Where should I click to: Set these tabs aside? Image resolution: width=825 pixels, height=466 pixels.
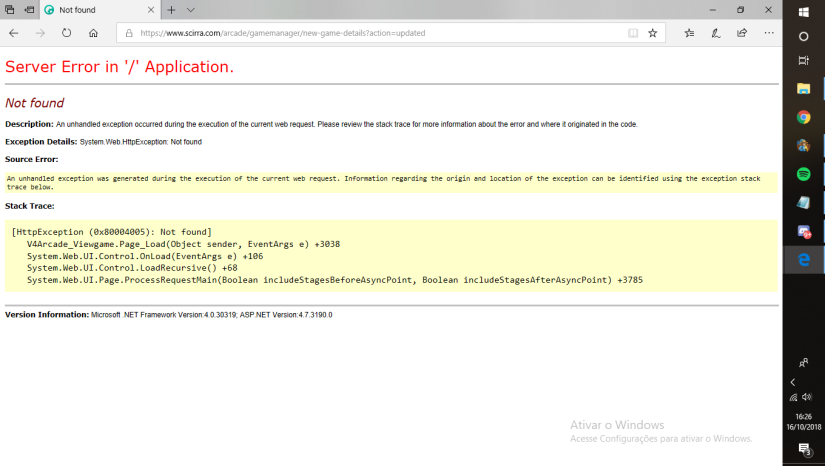[29, 10]
